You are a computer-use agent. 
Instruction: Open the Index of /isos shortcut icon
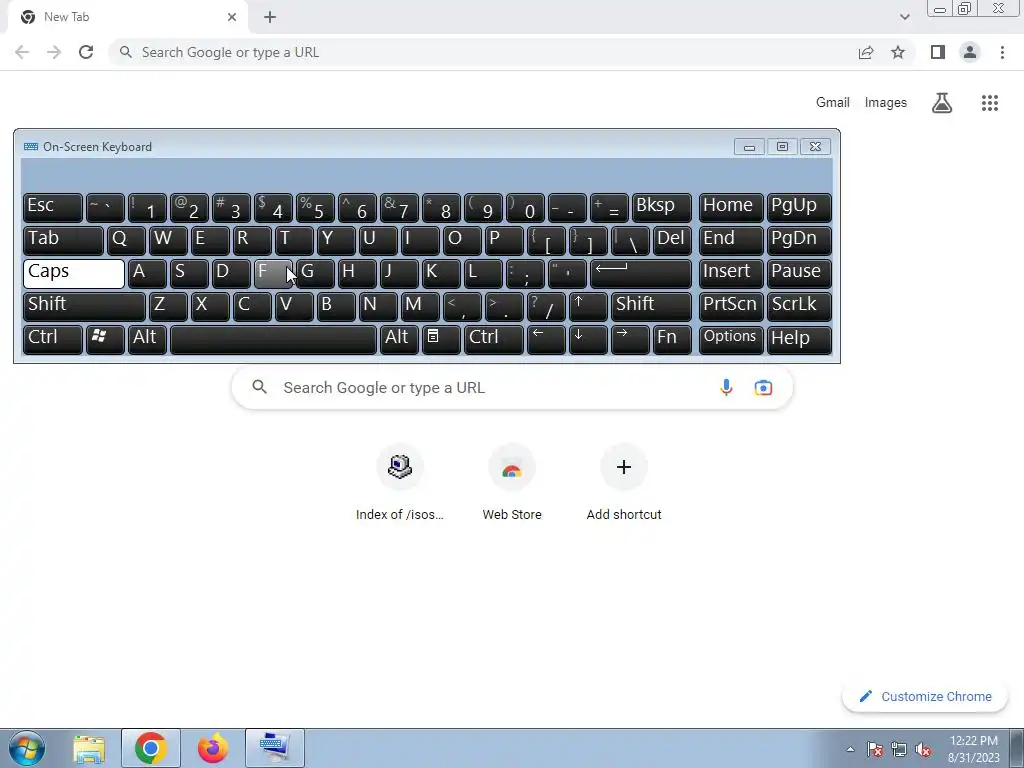400,466
